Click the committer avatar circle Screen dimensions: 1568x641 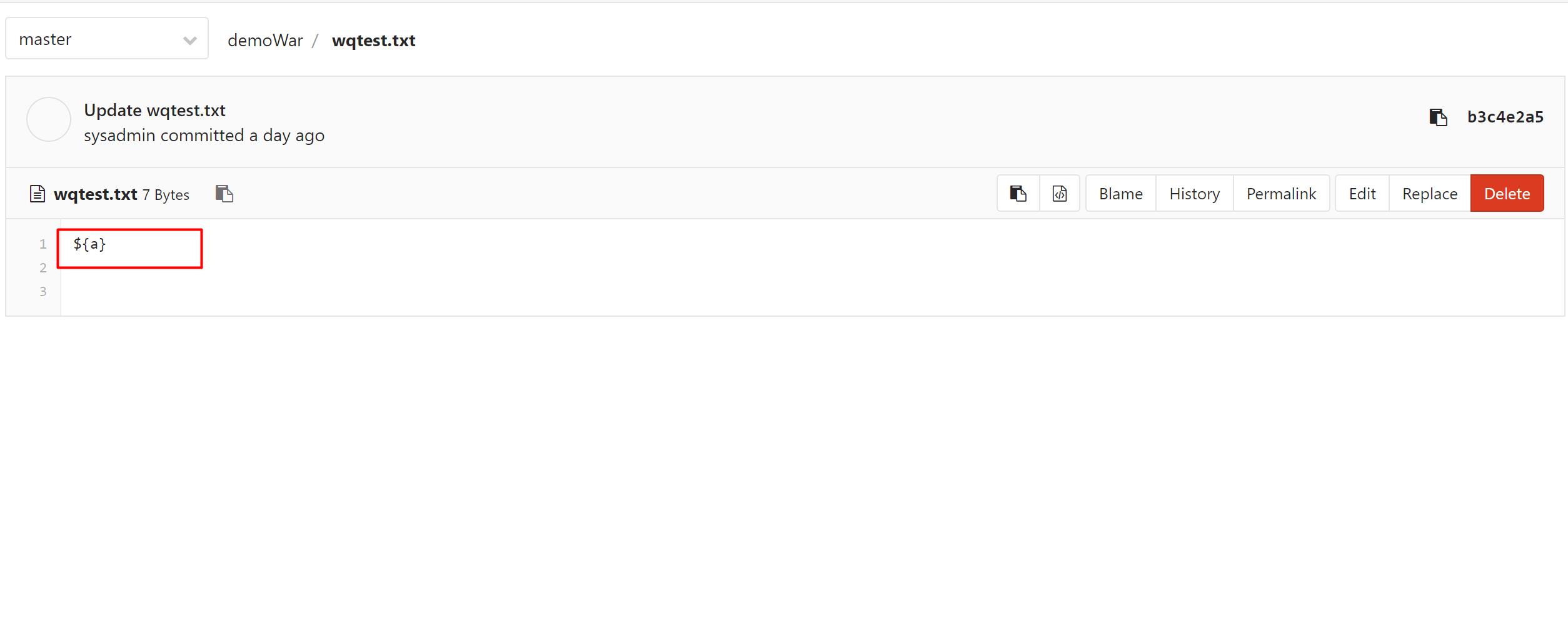tap(49, 119)
